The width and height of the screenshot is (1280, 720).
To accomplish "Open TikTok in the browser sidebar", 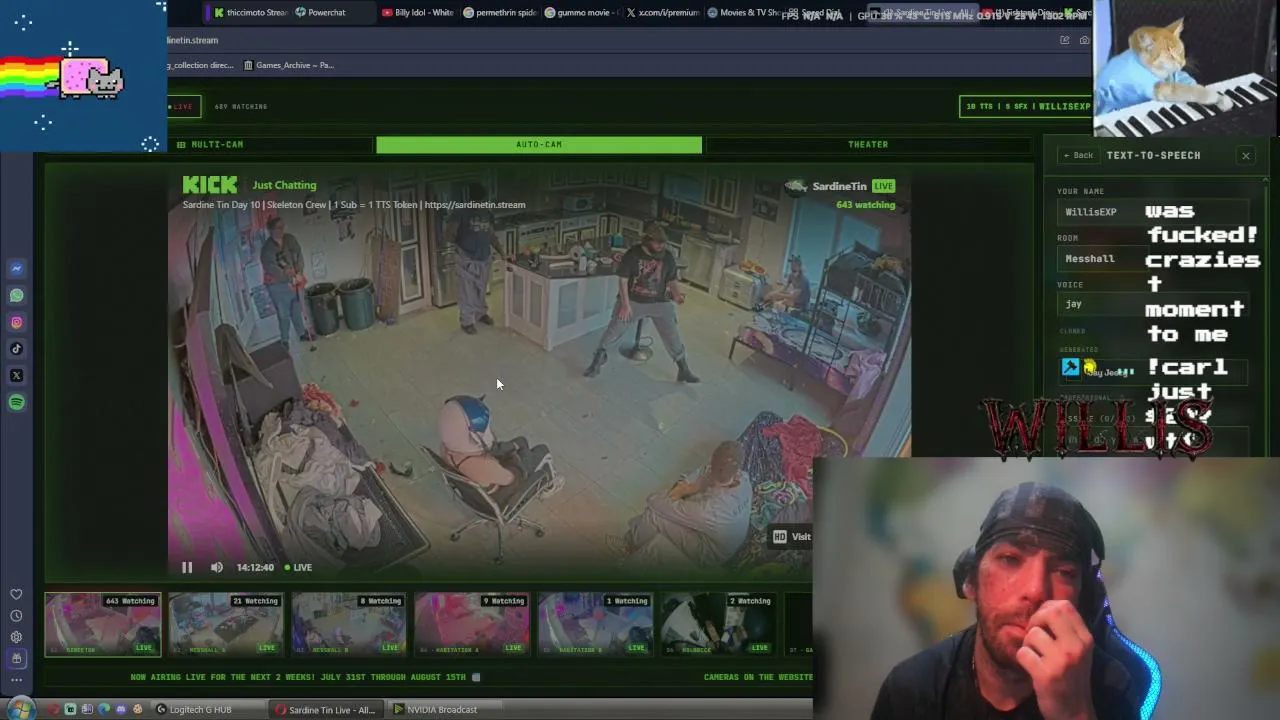I will click(x=16, y=349).
